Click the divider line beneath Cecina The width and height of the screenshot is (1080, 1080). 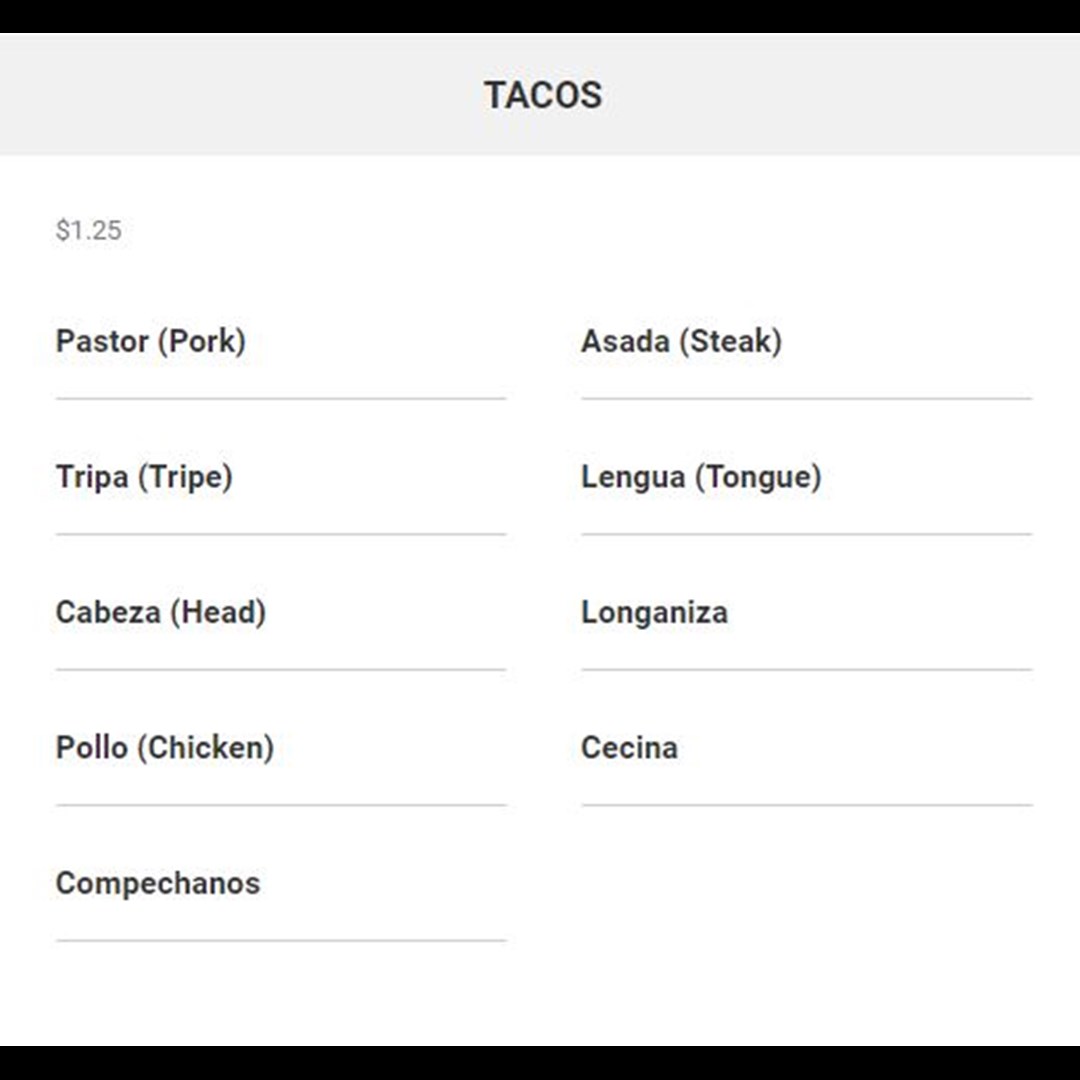(x=807, y=804)
